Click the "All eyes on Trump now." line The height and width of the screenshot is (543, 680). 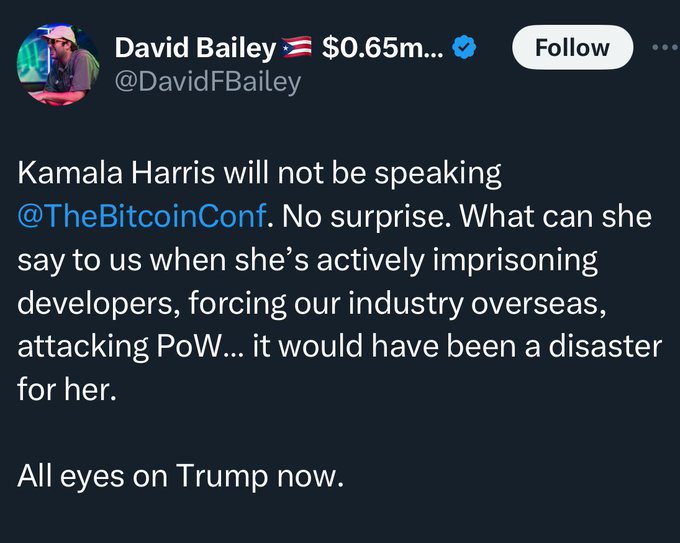(x=180, y=476)
